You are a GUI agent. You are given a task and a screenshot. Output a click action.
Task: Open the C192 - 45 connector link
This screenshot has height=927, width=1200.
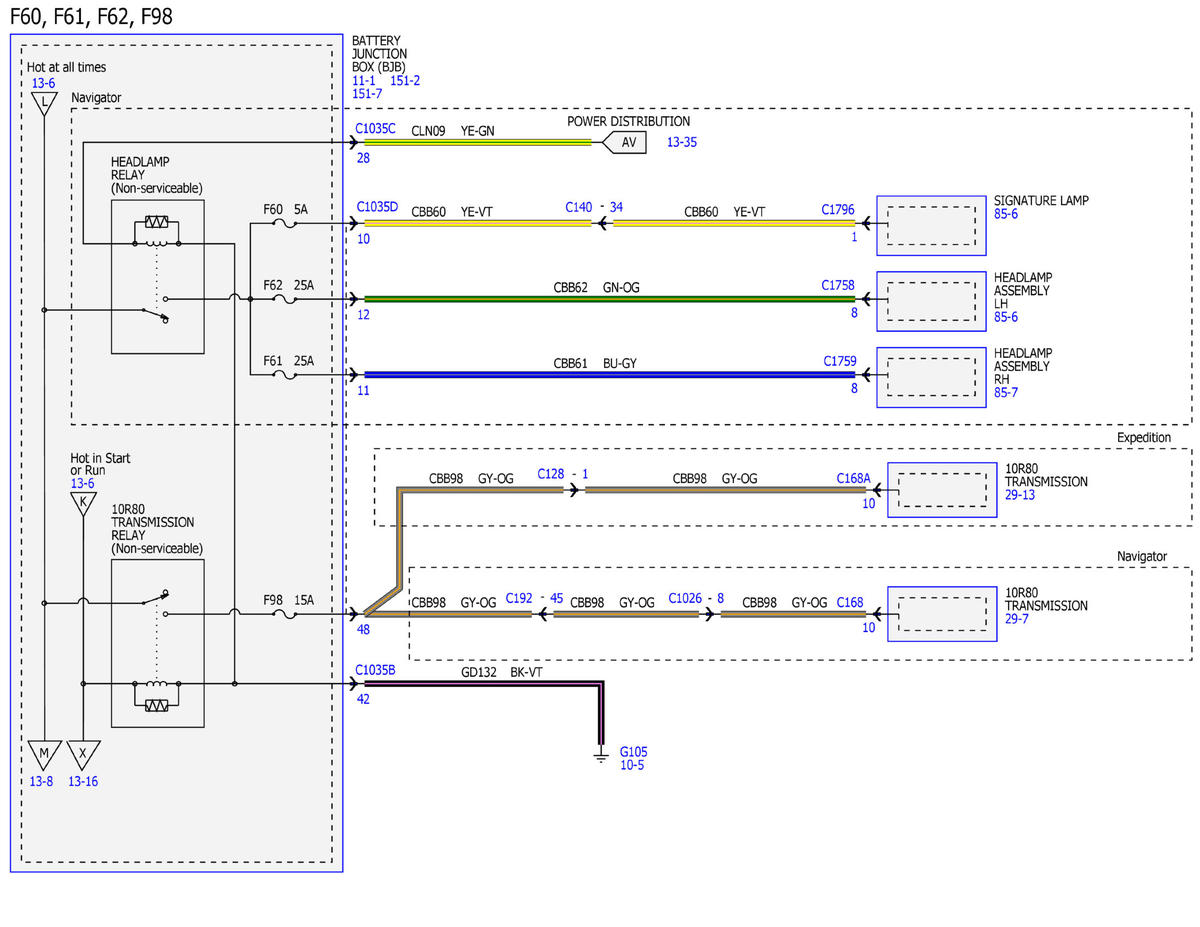coord(535,597)
